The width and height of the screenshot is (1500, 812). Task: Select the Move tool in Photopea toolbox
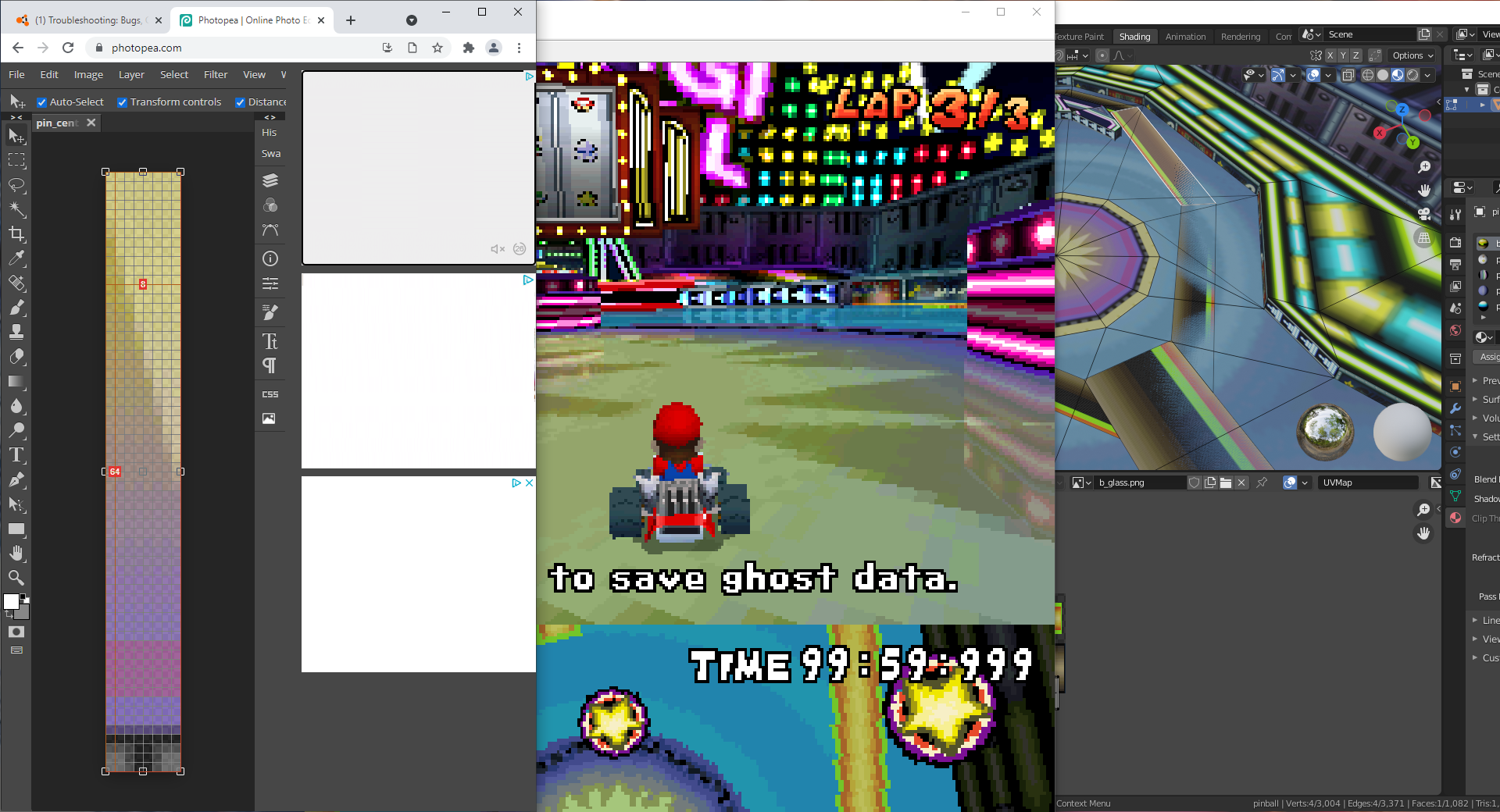coord(16,137)
